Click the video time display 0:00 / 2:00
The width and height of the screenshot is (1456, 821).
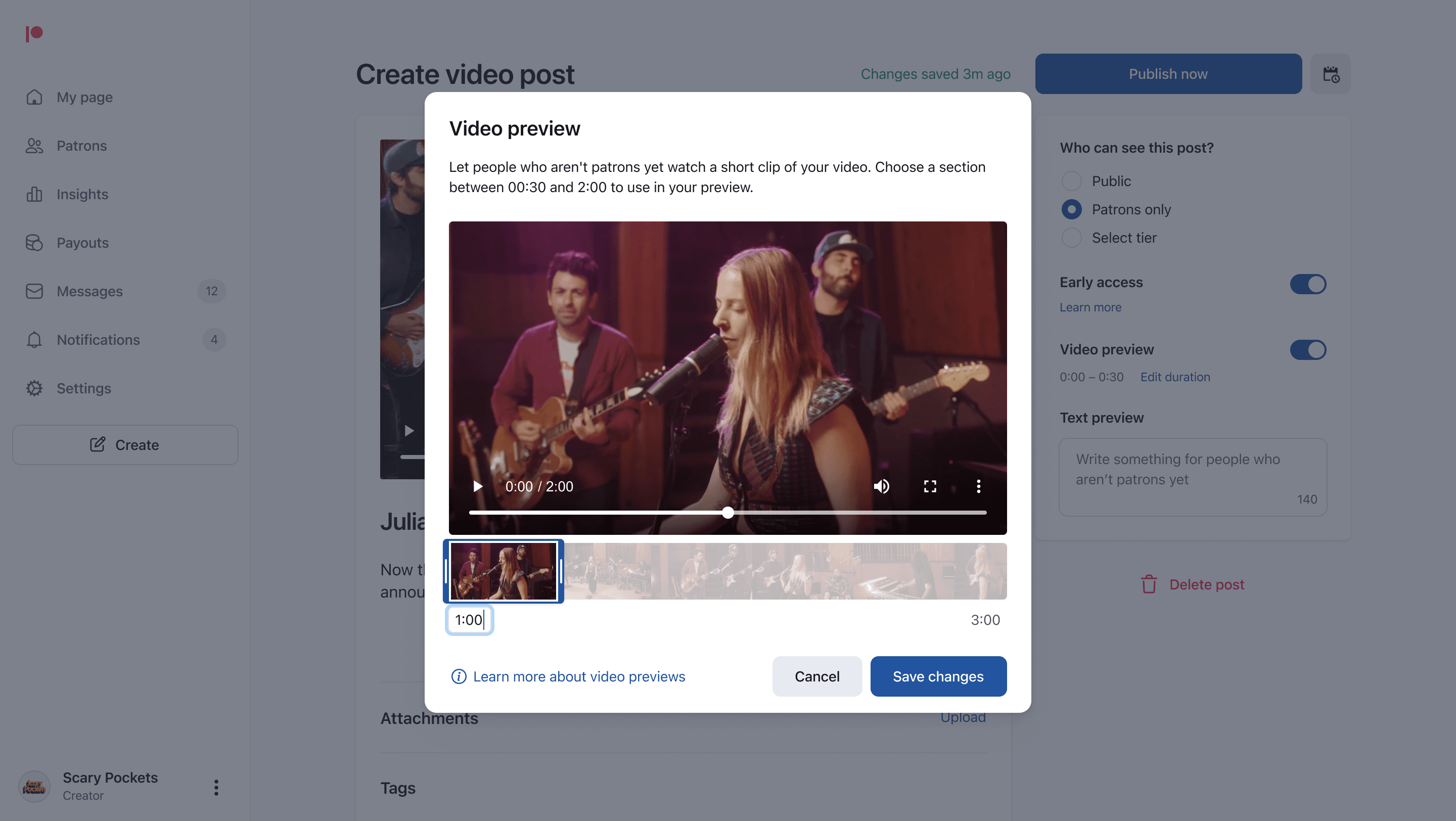click(x=538, y=486)
